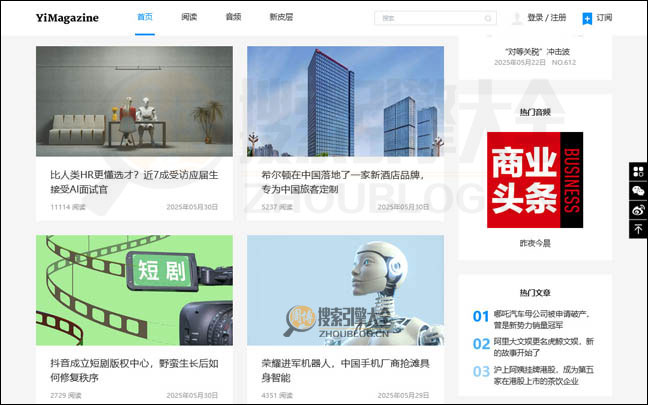The image size is (648, 405).
Task: Click the YiMagazine logo
Action: (x=67, y=18)
